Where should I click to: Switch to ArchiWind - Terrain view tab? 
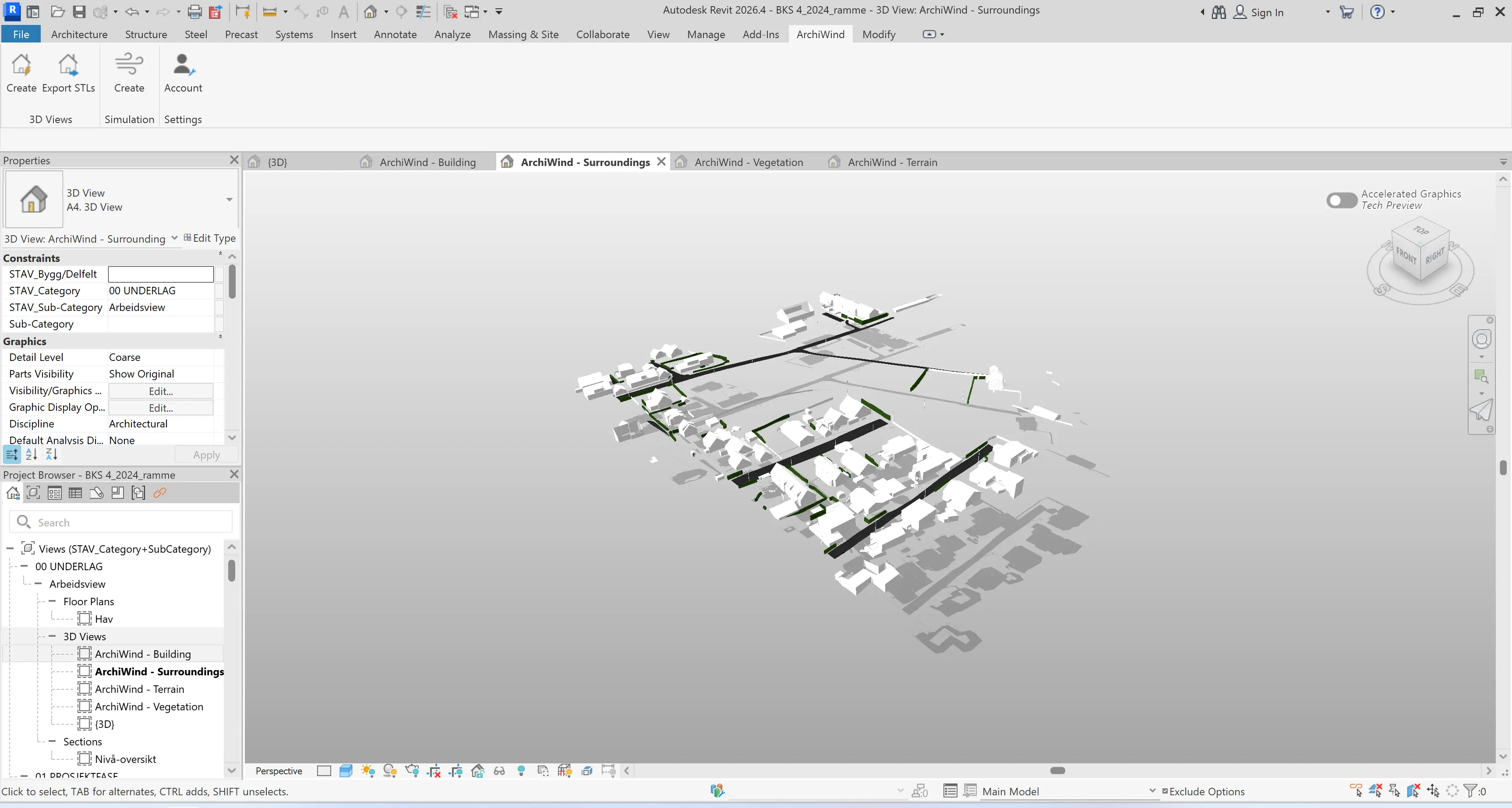(x=892, y=162)
